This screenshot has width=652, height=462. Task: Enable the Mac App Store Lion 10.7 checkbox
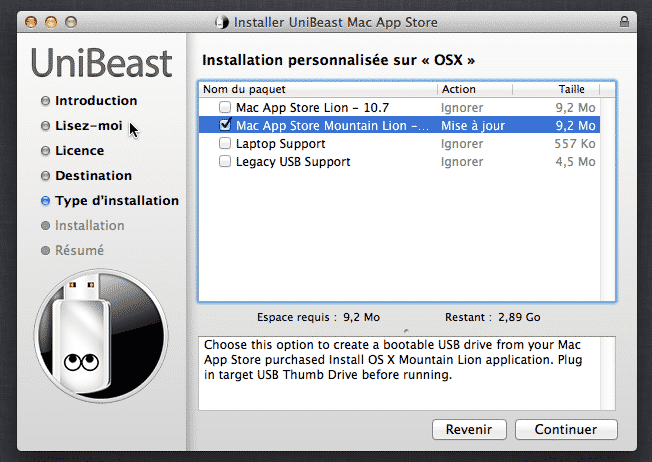[225, 107]
